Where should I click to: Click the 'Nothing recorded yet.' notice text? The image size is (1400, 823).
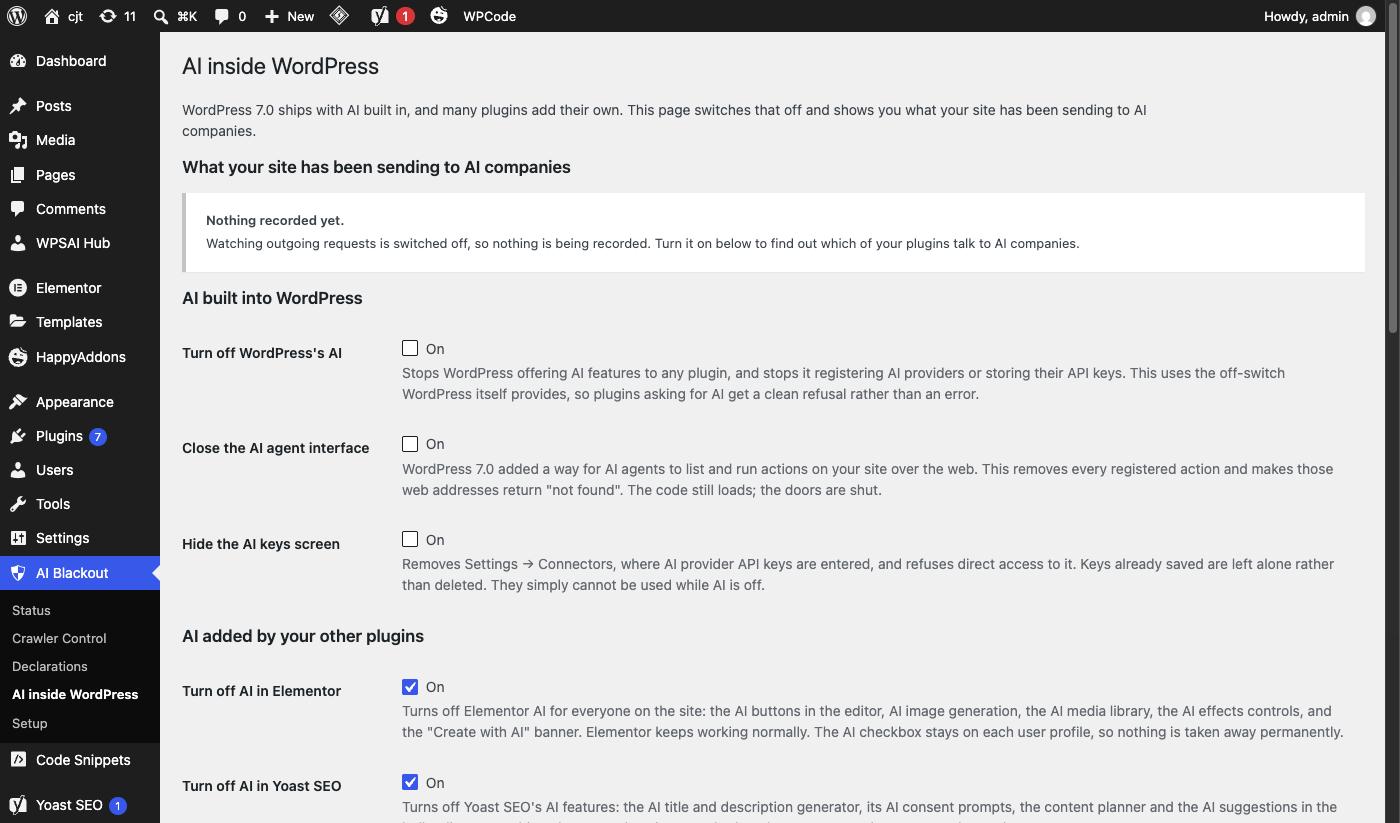[275, 220]
